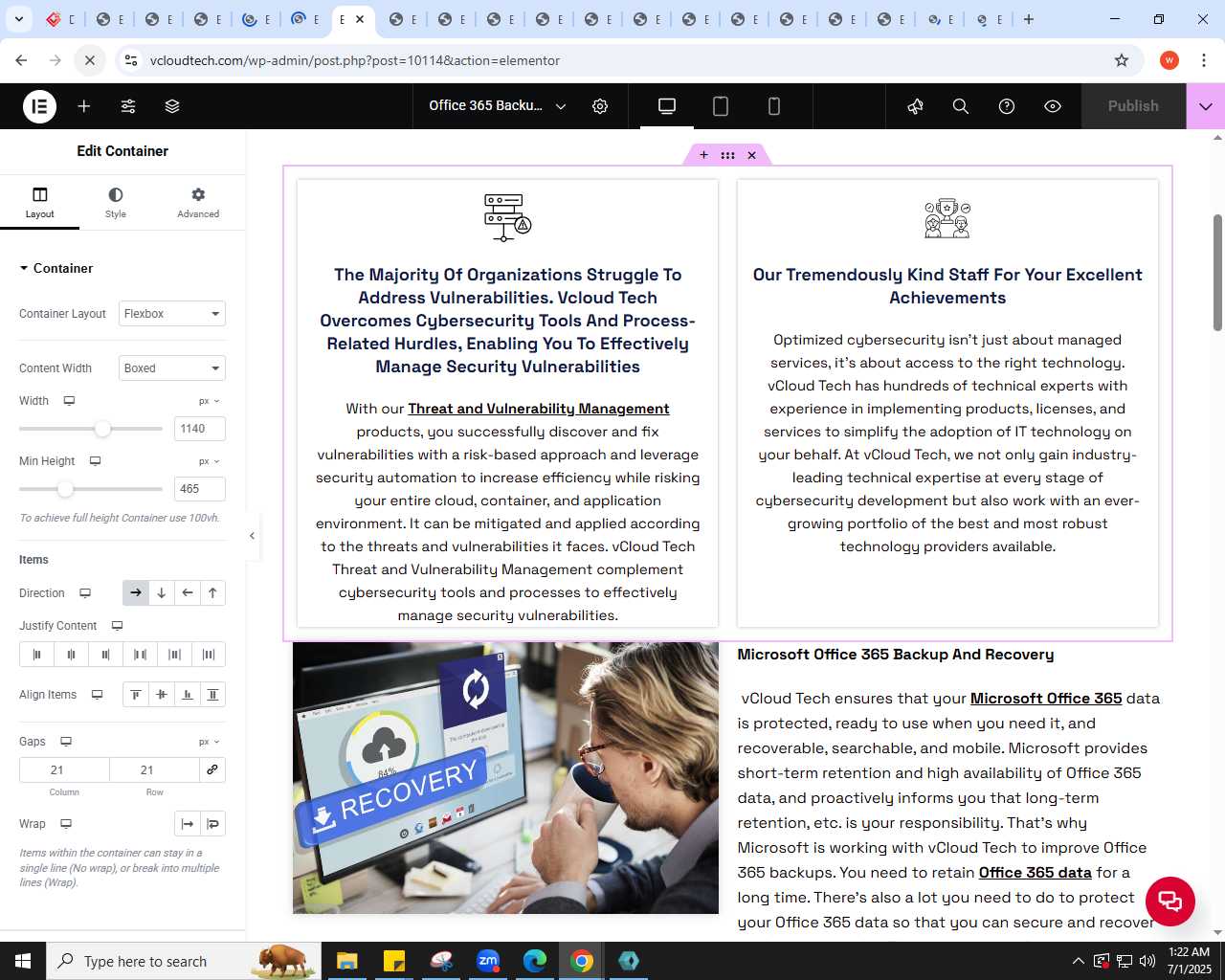Open the Content Width Boxed dropdown
This screenshot has width=1225, height=980.
(x=172, y=368)
